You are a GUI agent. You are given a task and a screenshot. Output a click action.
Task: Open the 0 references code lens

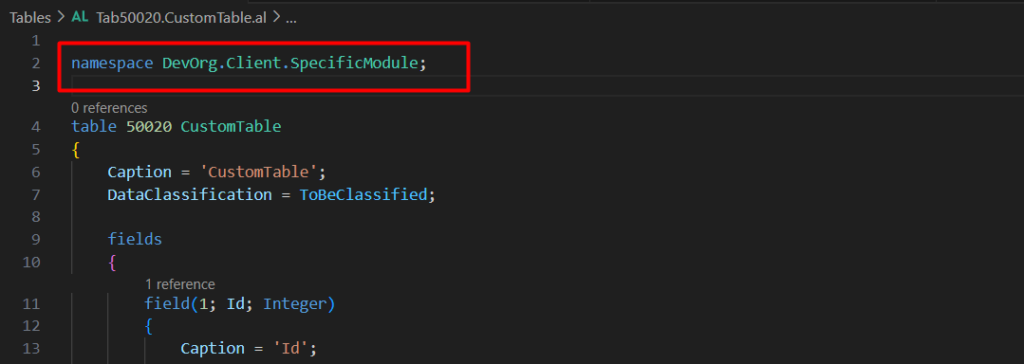click(109, 108)
